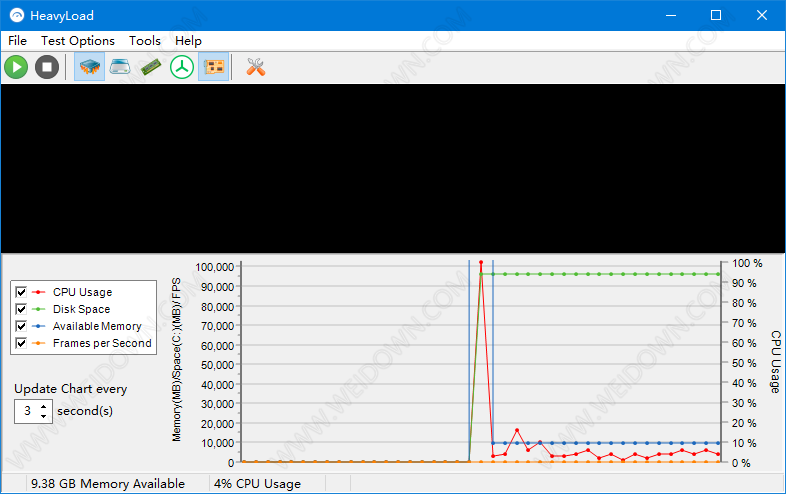Toggle the write temp file disk icon

[120, 67]
